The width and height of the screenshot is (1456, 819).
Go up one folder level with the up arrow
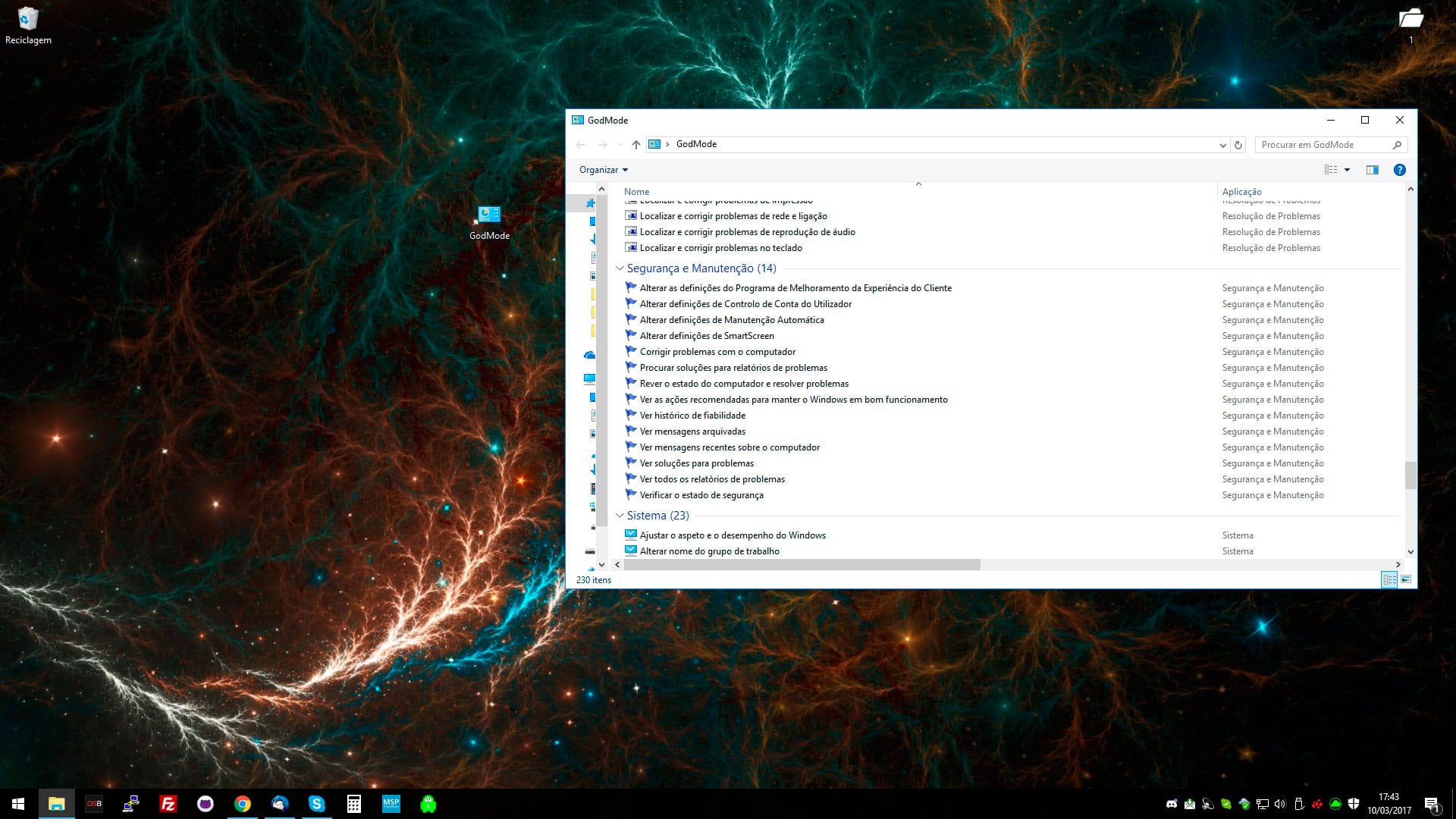(635, 145)
